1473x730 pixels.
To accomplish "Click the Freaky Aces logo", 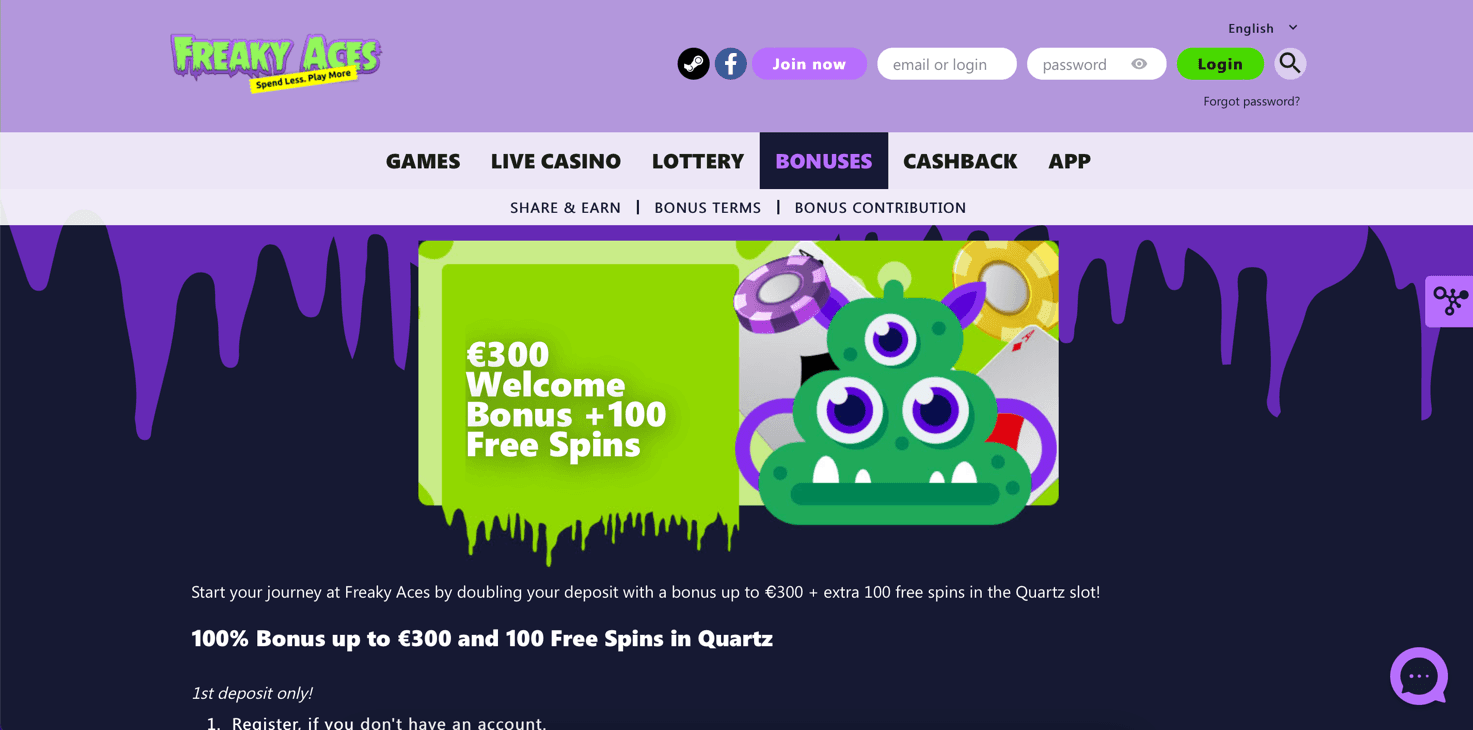I will click(276, 62).
